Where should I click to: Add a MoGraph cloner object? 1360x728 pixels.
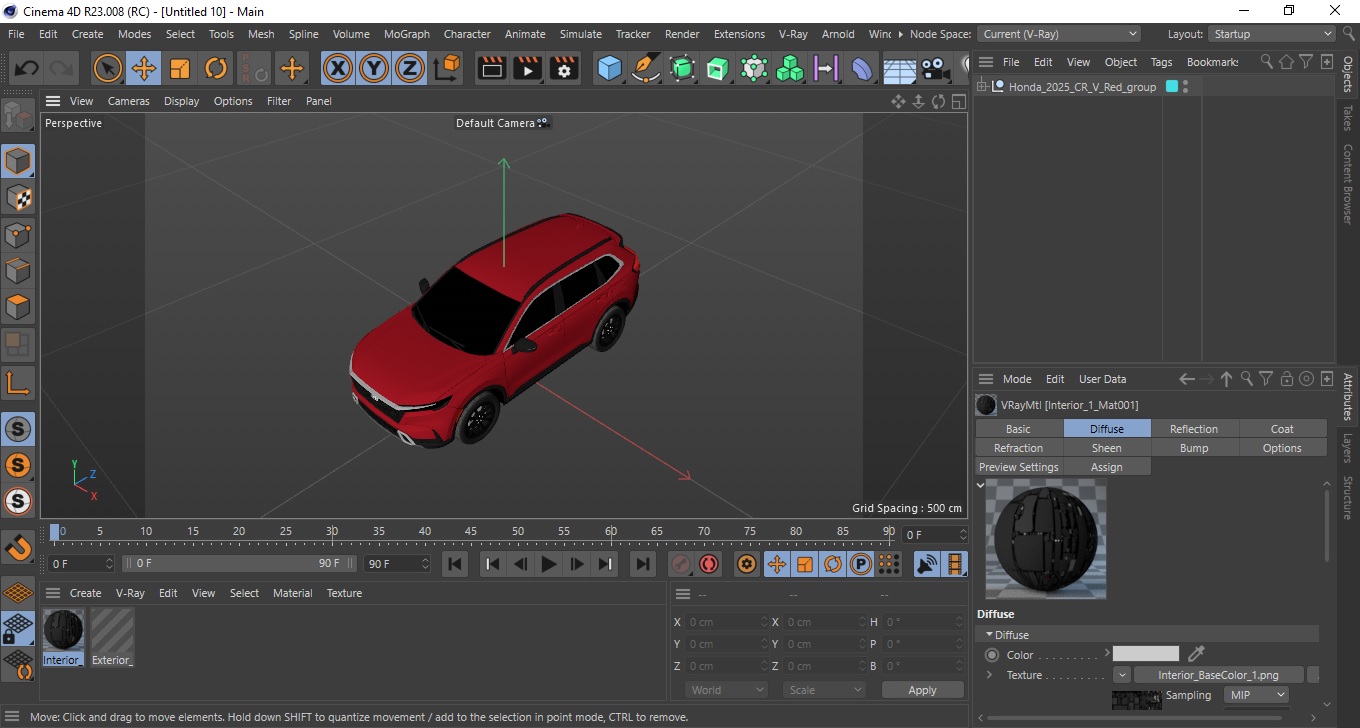point(790,69)
